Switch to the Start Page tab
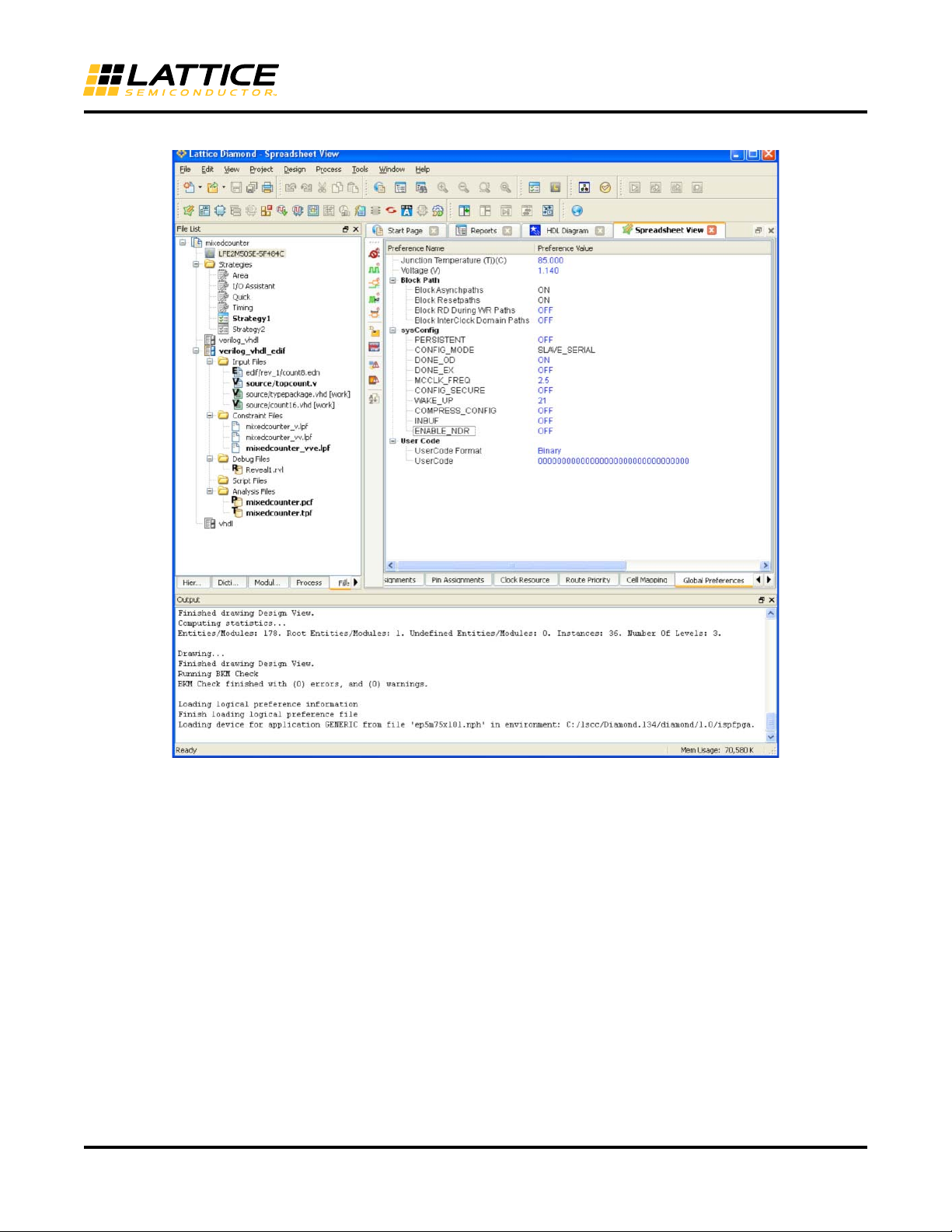952x1232 pixels. click(x=405, y=231)
